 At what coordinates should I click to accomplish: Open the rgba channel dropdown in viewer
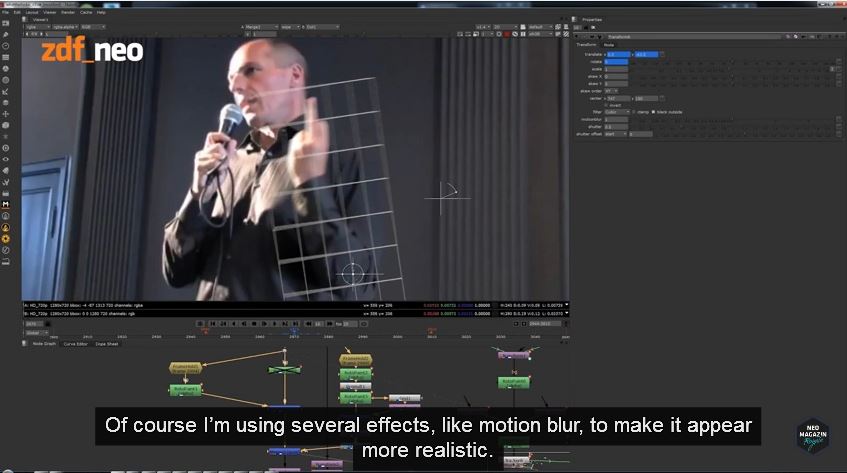point(35,27)
